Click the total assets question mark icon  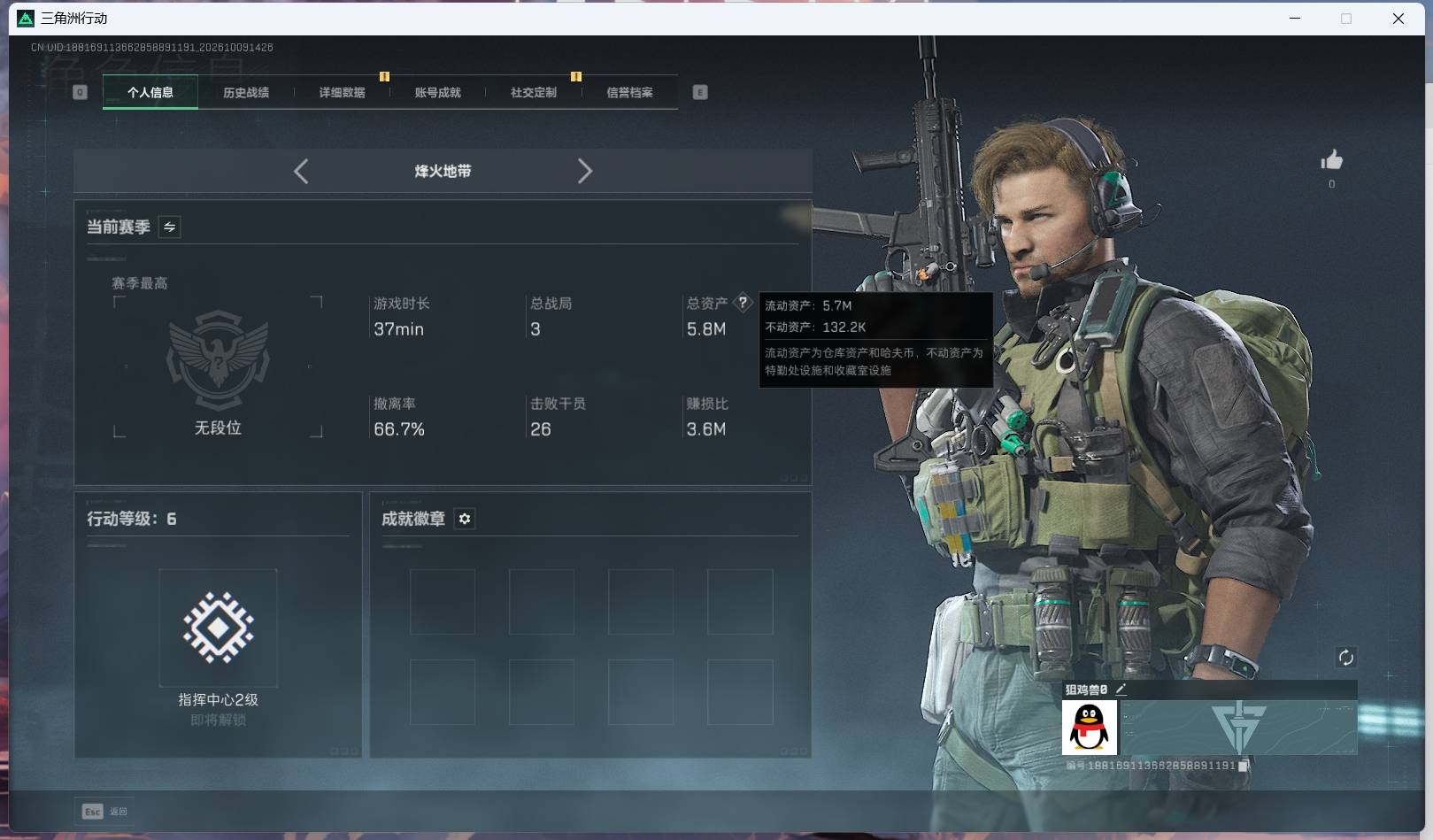[x=743, y=303]
